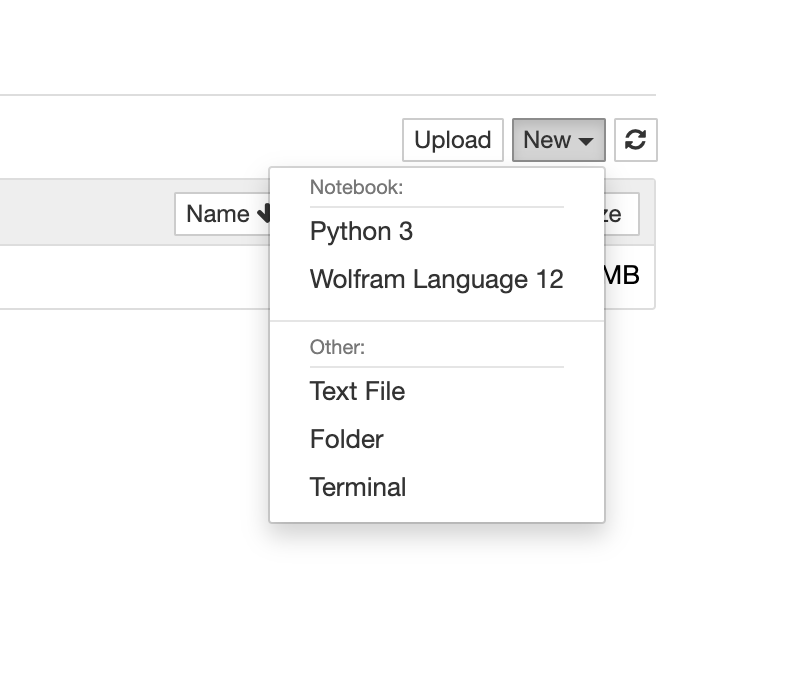Image resolution: width=788 pixels, height=696 pixels.
Task: Click the Other: section header
Action: 337,347
